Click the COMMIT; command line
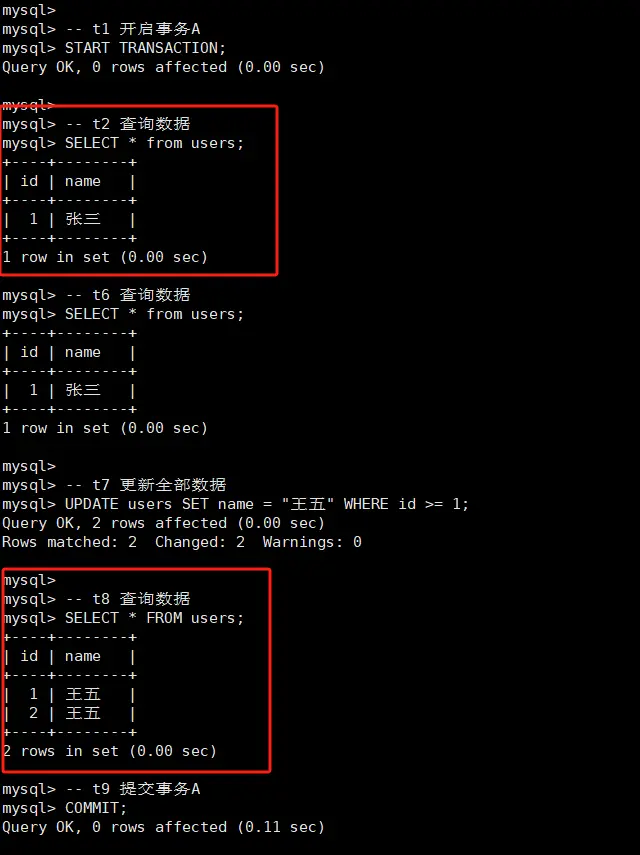 coord(64,808)
